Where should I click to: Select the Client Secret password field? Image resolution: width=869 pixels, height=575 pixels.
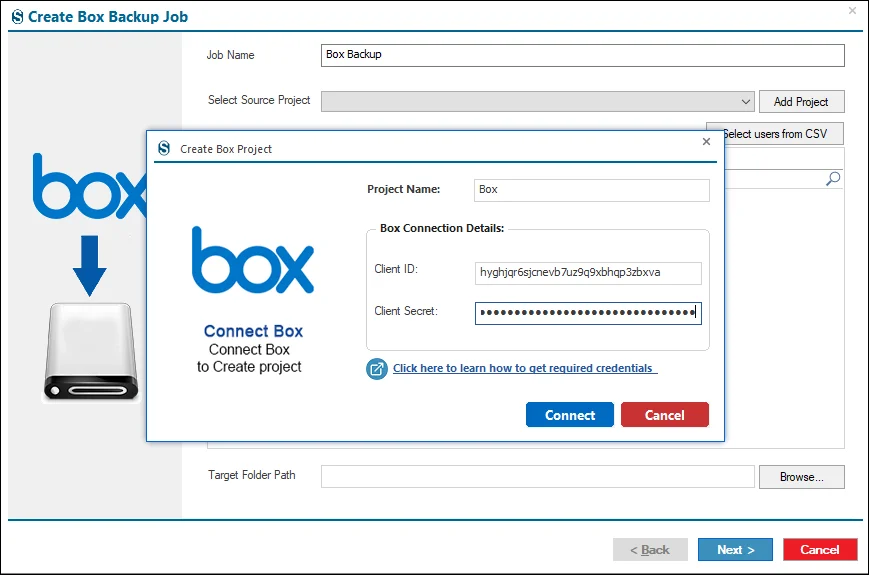[x=588, y=313]
